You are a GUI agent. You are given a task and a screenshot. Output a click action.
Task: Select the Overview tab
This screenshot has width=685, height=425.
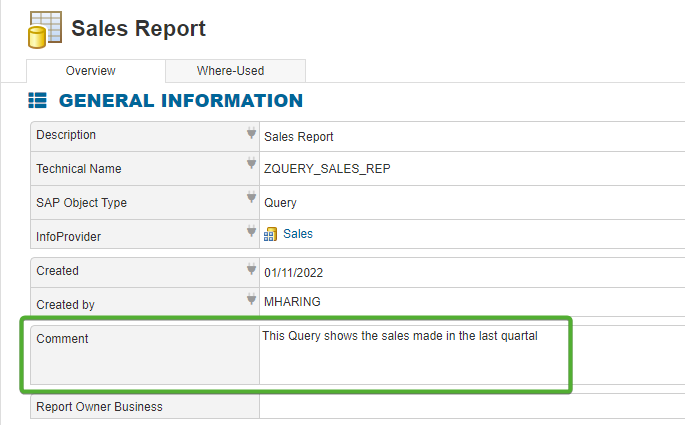pos(91,71)
